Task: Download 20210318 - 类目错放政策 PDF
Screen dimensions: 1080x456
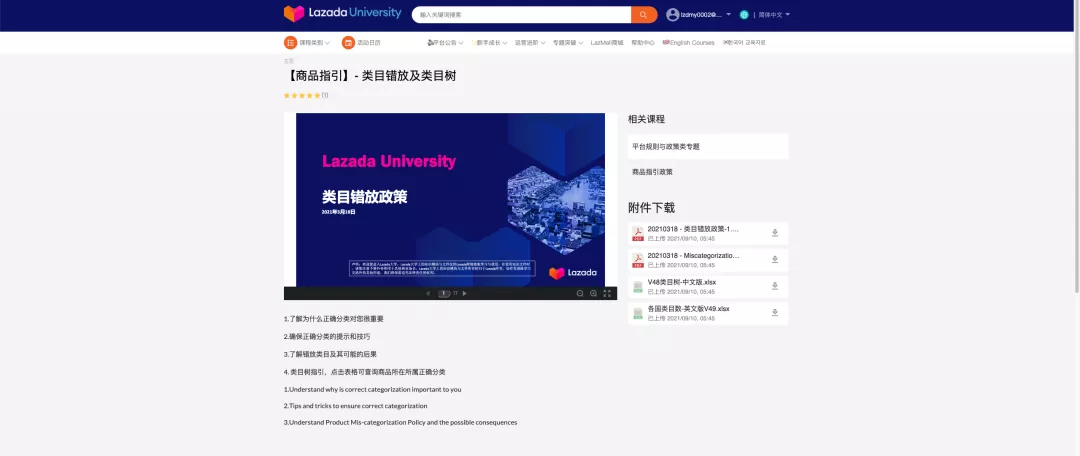Action: pos(775,233)
